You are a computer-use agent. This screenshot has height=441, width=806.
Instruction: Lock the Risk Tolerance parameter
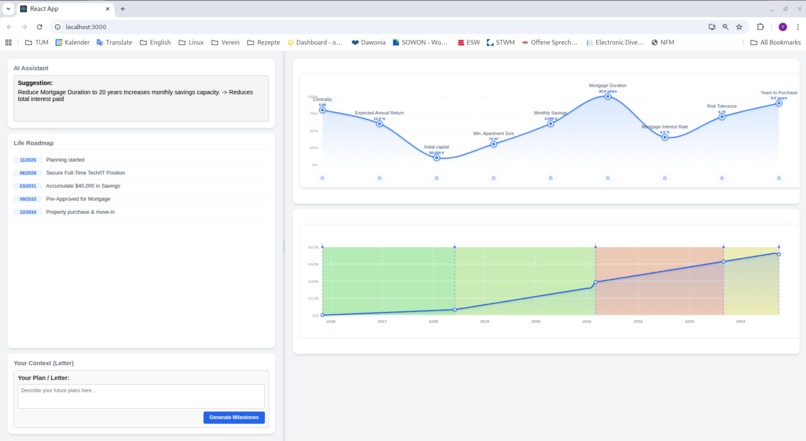[x=722, y=178]
